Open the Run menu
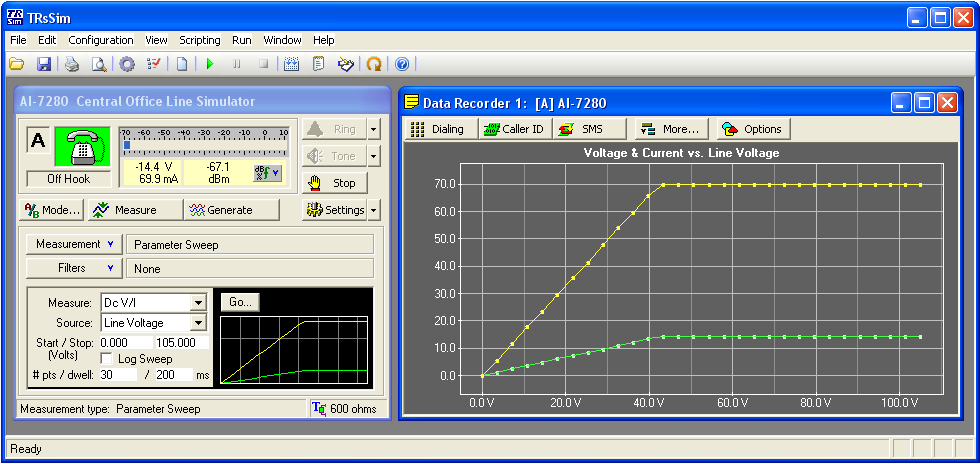Image resolution: width=980 pixels, height=464 pixels. [241, 40]
